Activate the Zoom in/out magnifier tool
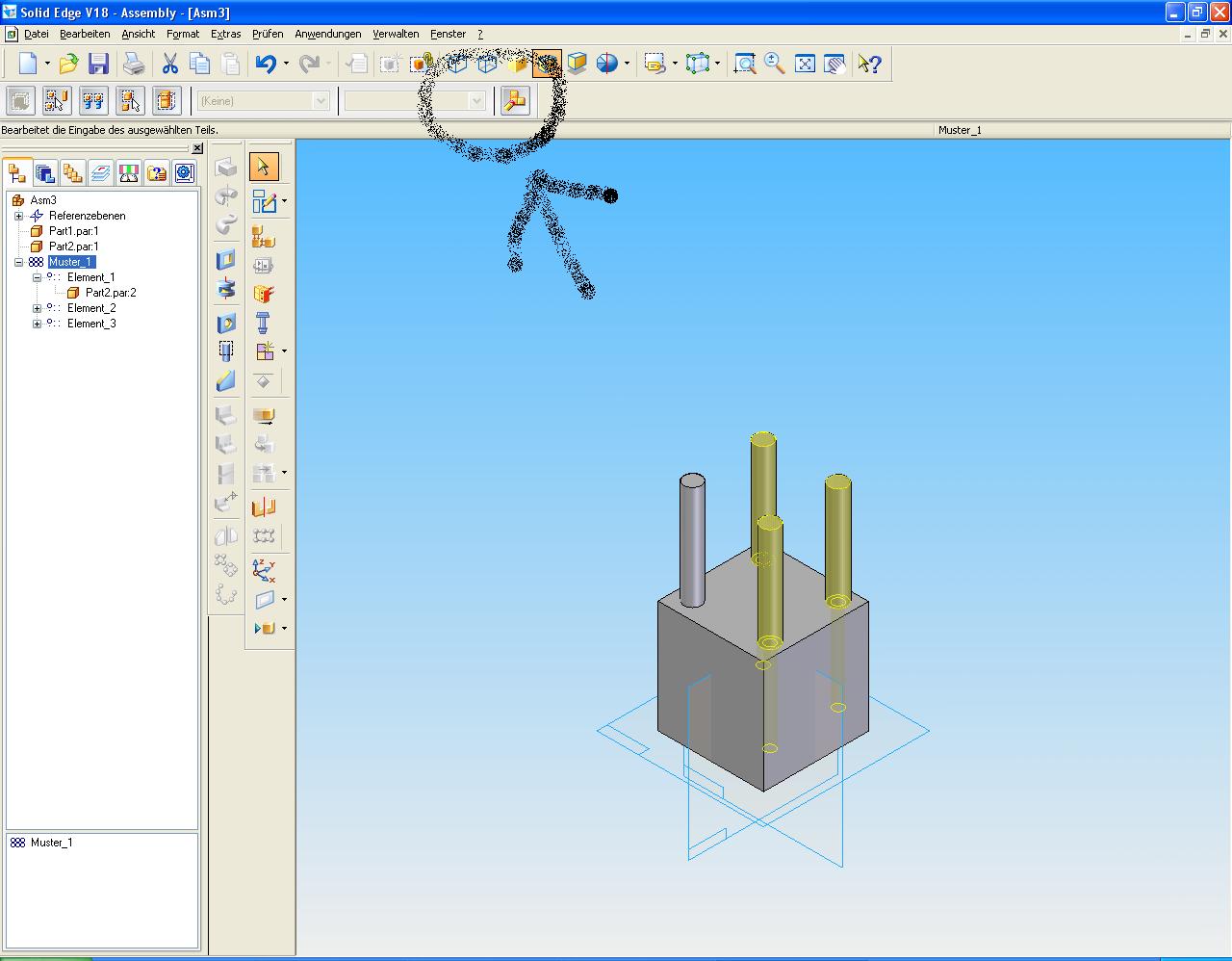This screenshot has width=1232, height=961. [774, 64]
